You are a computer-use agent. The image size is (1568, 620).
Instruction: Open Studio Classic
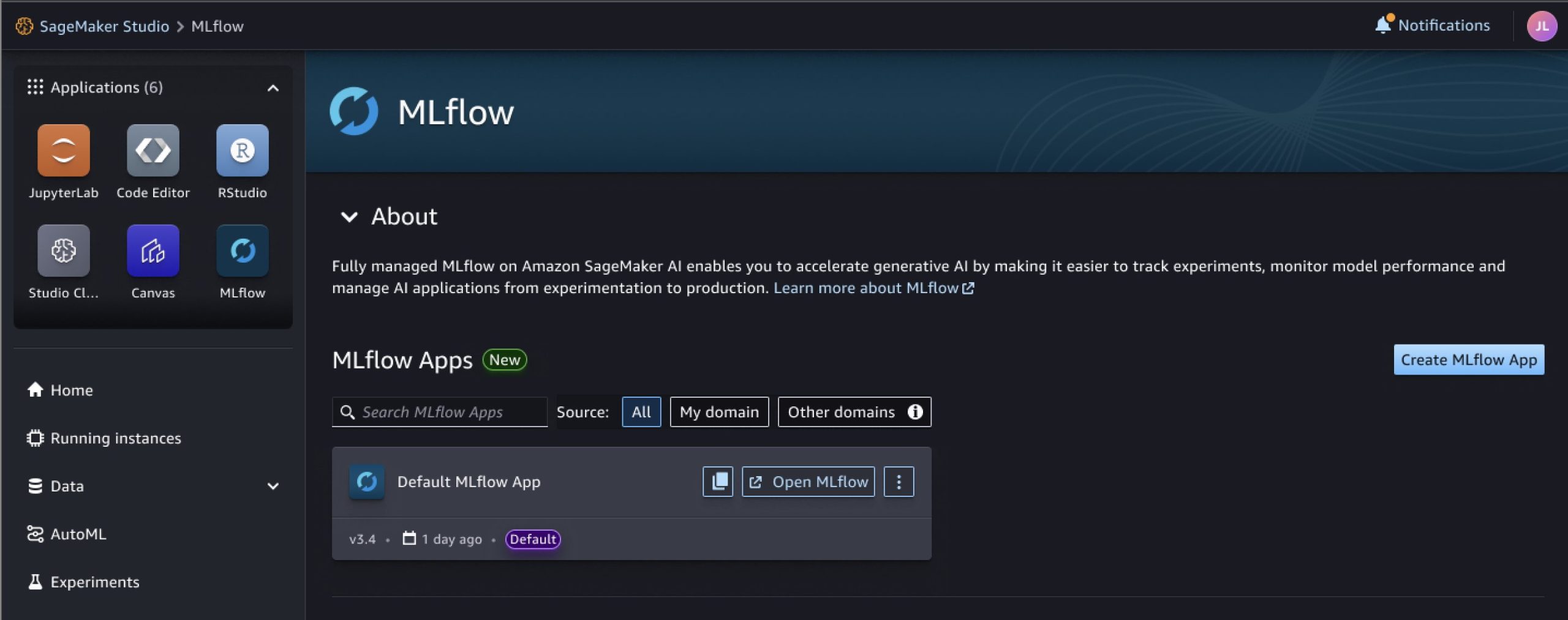pyautogui.click(x=62, y=250)
